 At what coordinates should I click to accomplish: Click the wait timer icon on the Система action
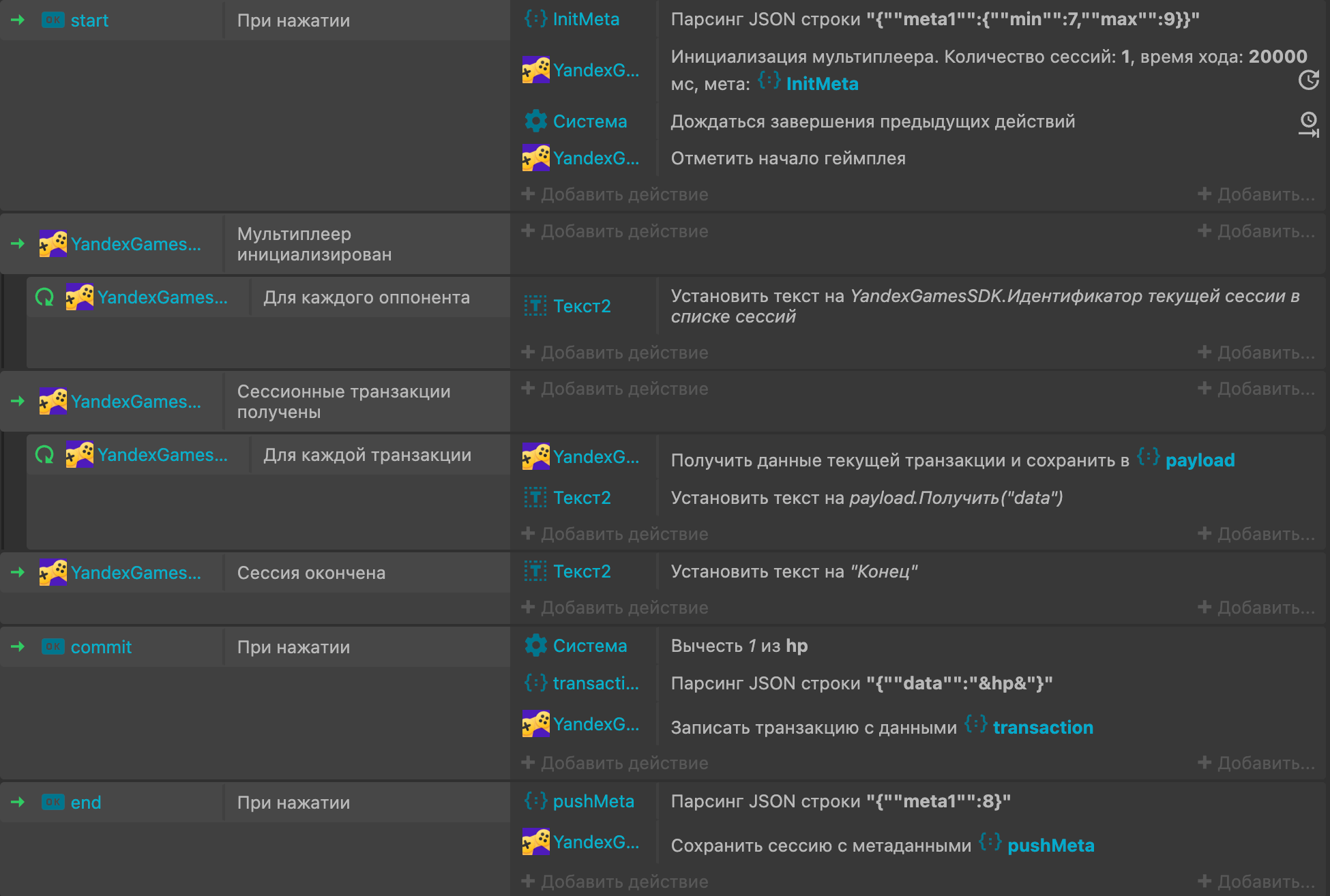[x=1308, y=123]
